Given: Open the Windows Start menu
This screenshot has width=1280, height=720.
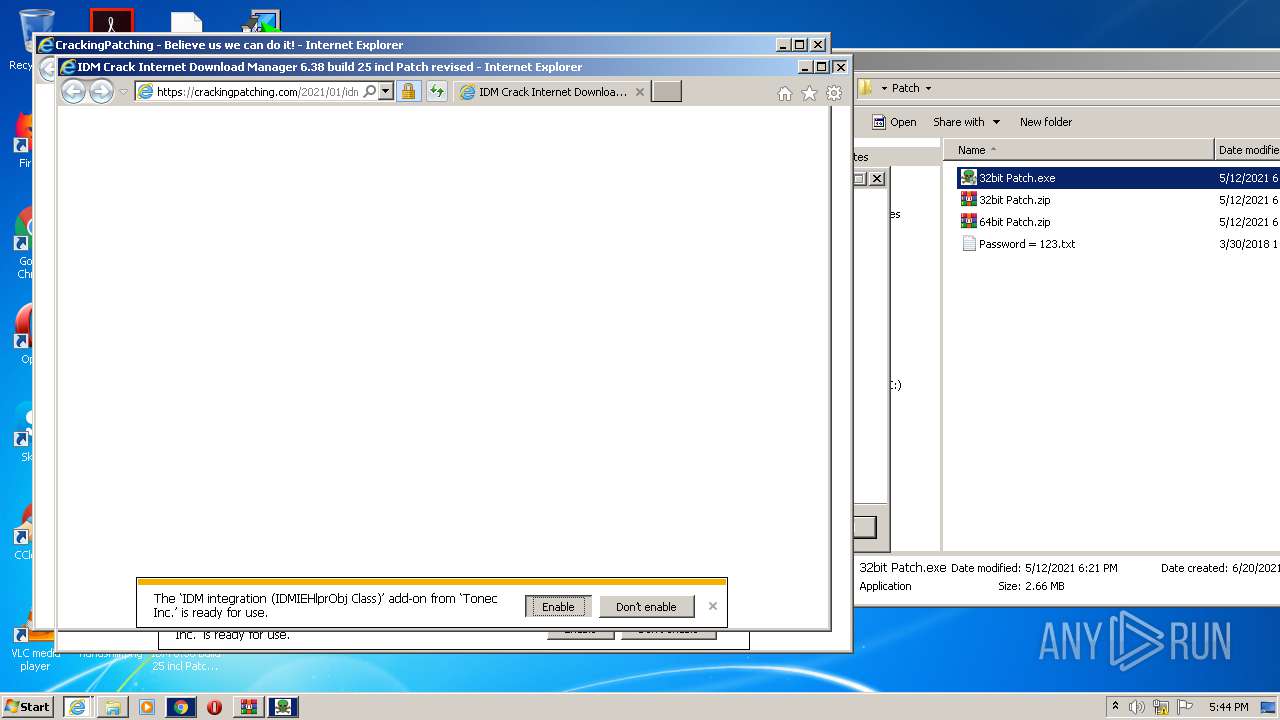Looking at the screenshot, I should (27, 707).
